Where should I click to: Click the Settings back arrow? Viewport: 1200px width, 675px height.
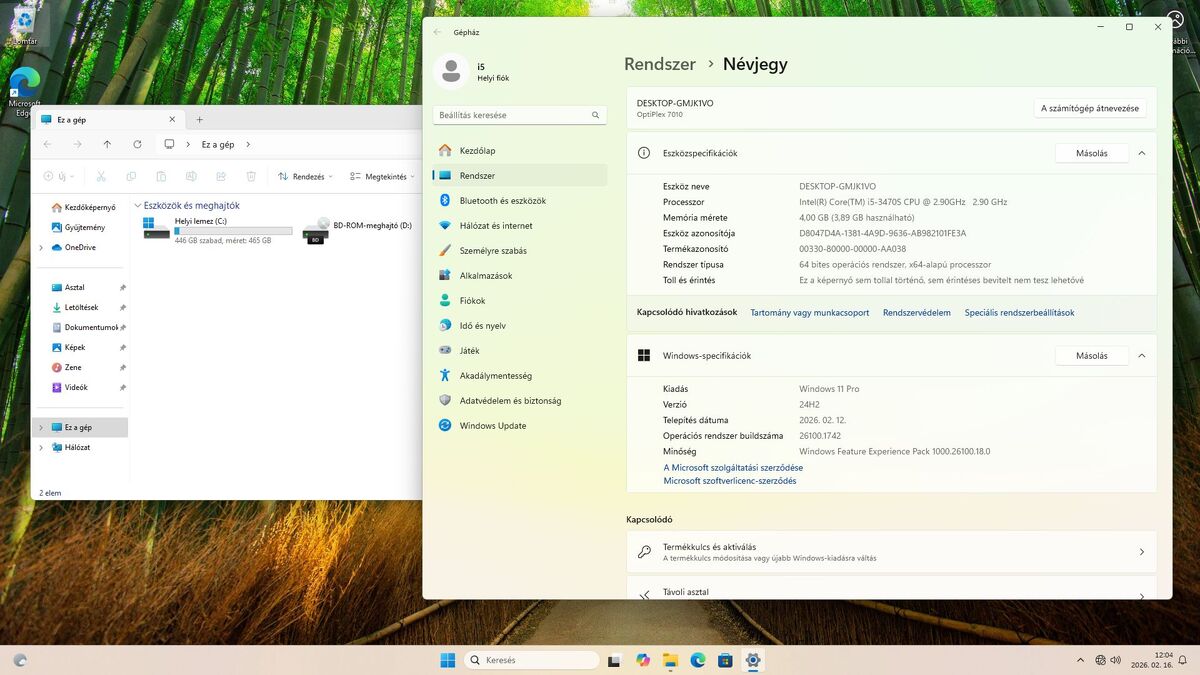point(437,32)
